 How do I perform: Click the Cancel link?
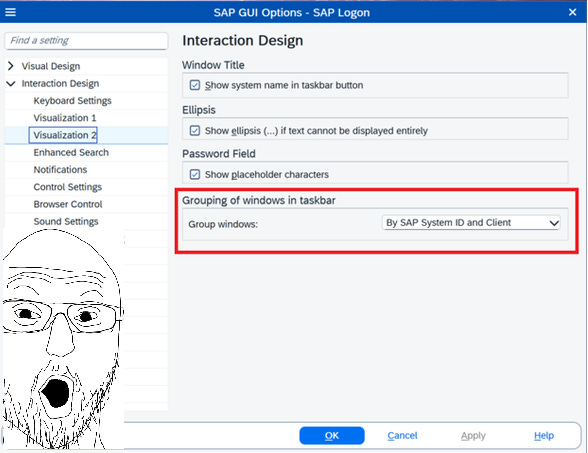[x=402, y=435]
